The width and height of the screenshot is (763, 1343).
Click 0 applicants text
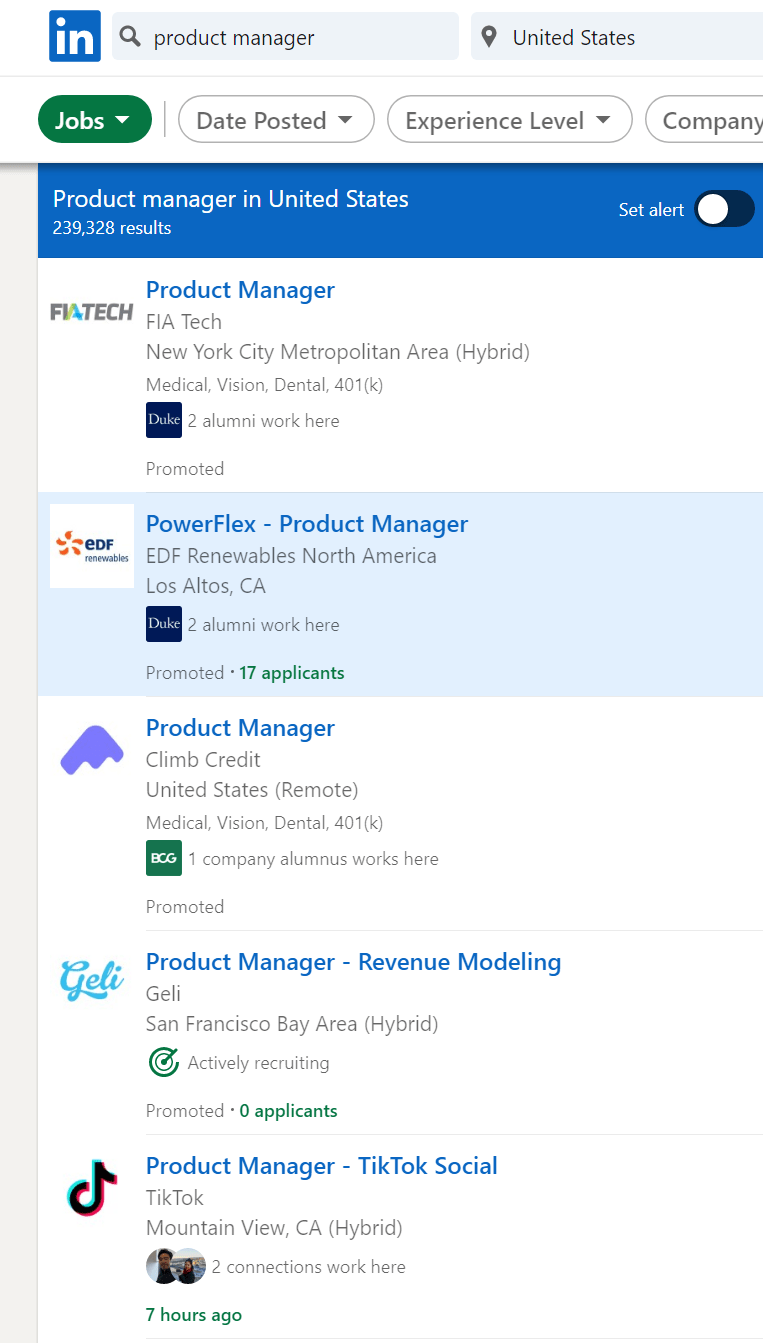[289, 1111]
